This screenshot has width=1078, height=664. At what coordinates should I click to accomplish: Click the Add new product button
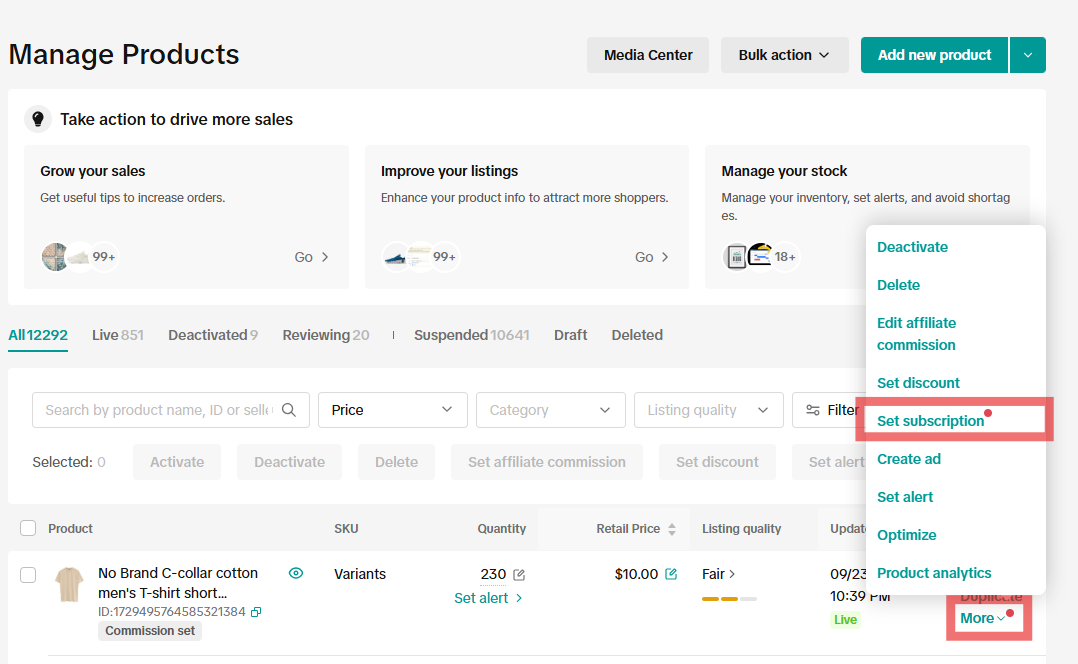point(934,55)
